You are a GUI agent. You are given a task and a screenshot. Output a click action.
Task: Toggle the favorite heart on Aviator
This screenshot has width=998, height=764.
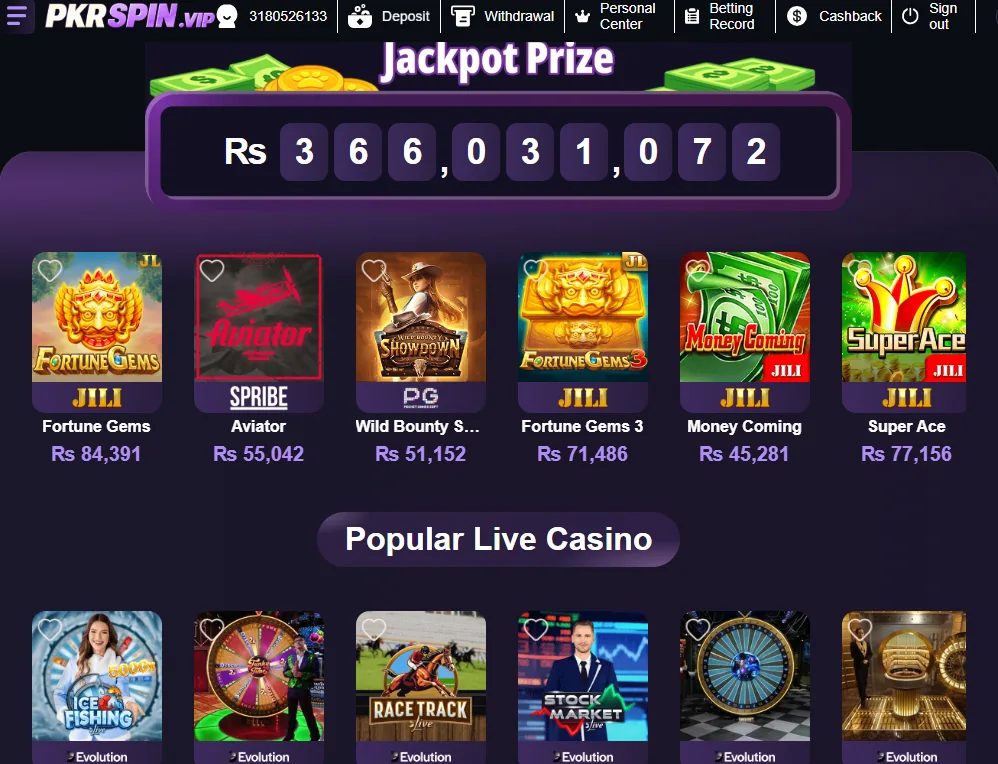pos(212,270)
